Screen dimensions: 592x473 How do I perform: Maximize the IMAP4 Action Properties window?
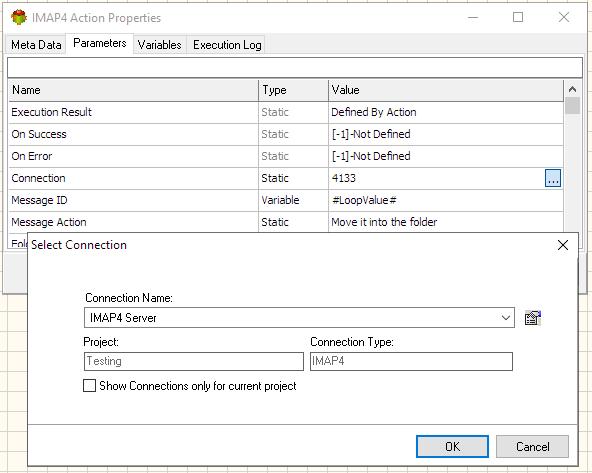tap(518, 17)
